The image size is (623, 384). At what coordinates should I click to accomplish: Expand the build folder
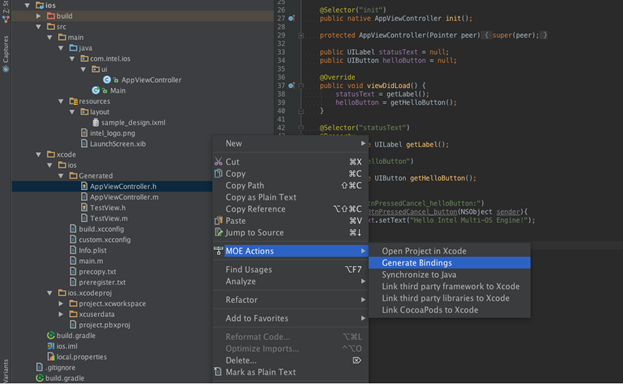point(39,16)
